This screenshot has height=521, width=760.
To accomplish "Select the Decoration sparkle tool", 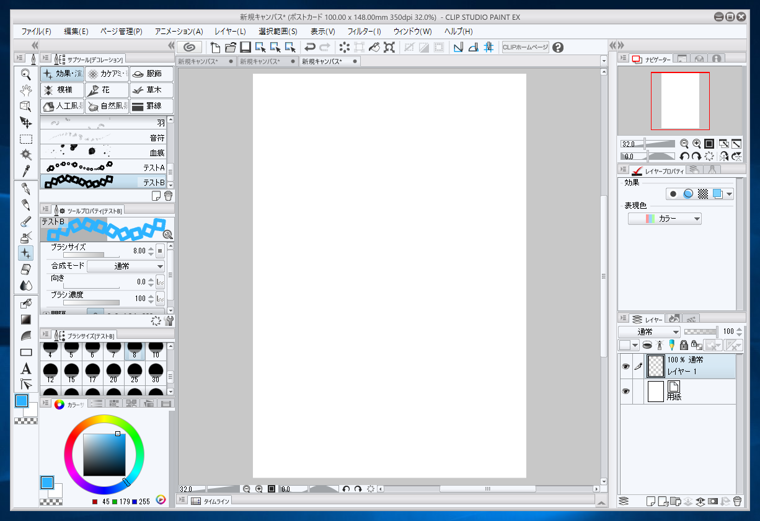I will (x=26, y=253).
